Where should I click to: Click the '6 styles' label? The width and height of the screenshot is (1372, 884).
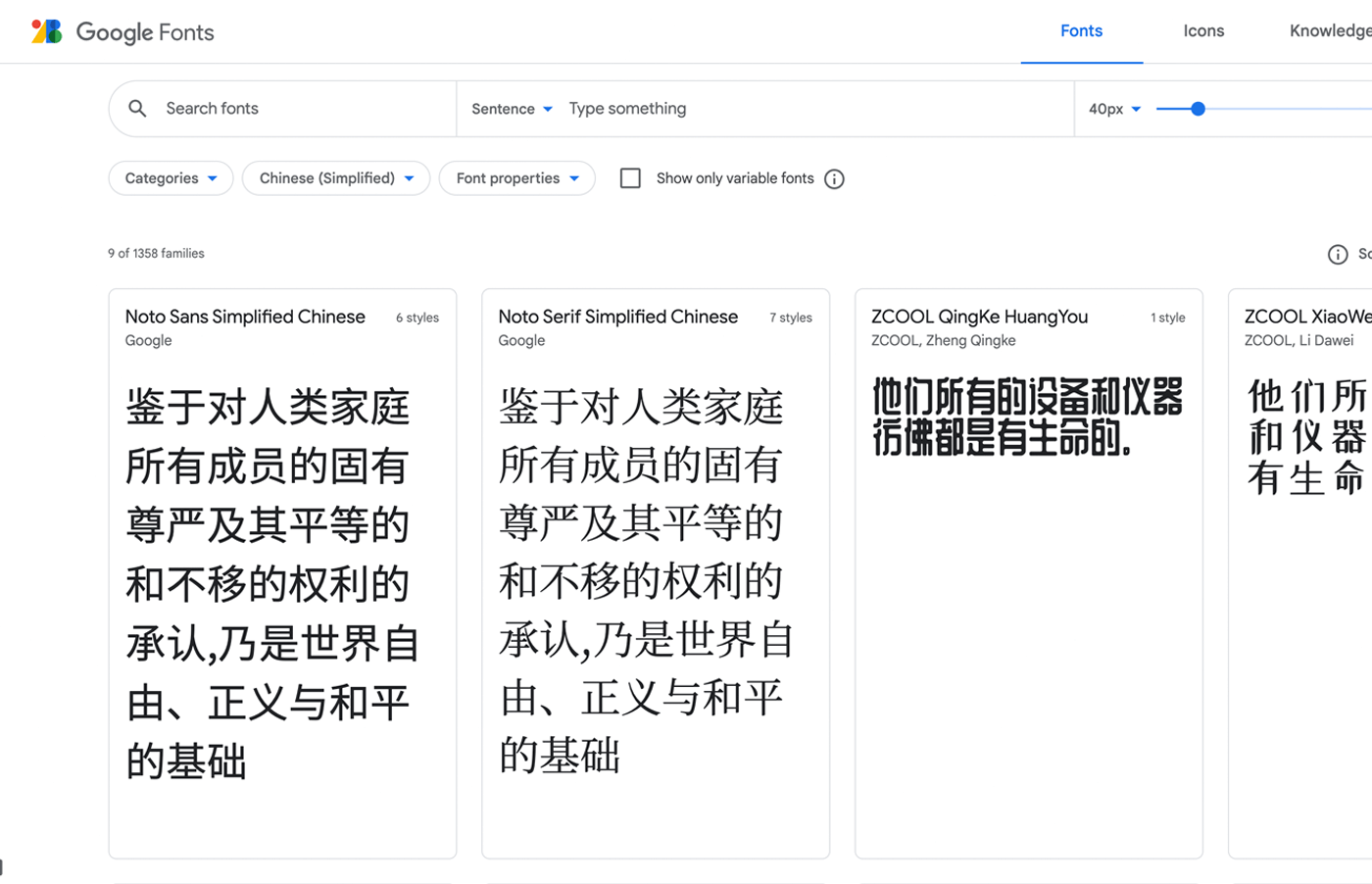pos(417,318)
